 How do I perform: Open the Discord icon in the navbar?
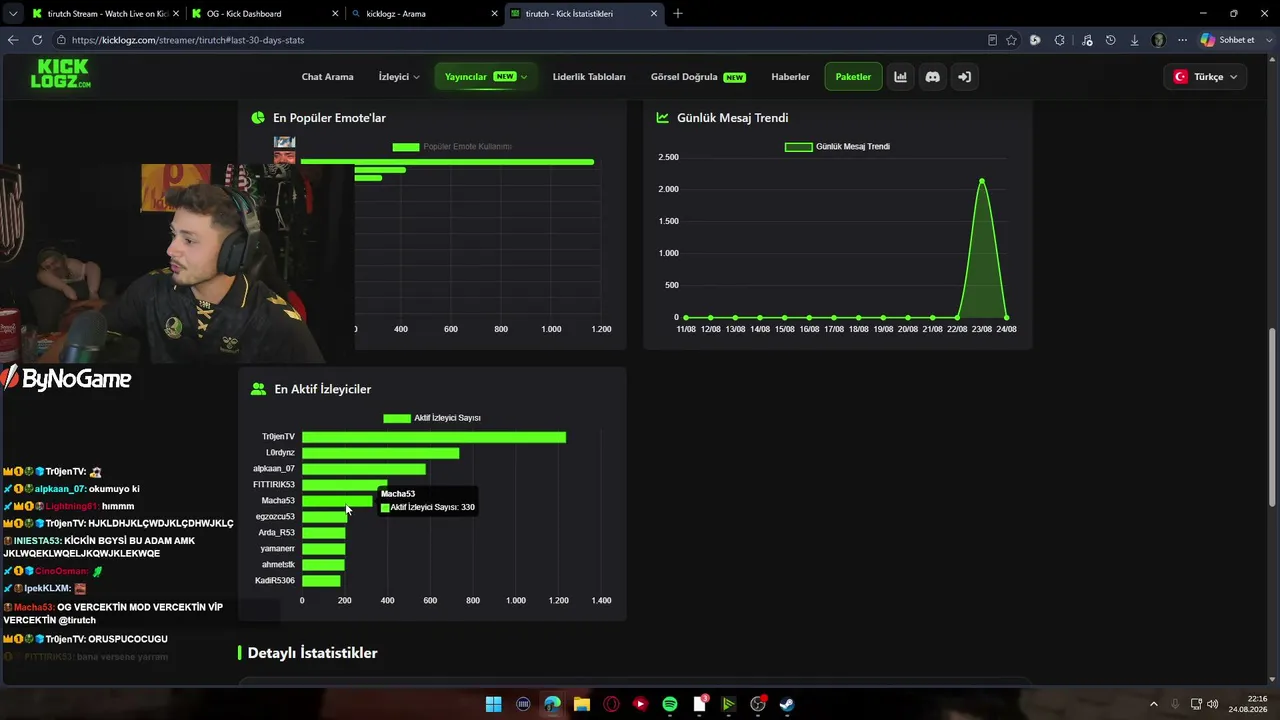pyautogui.click(x=932, y=77)
